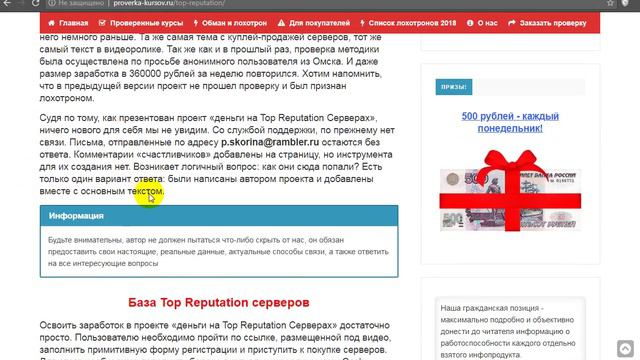Open the Главная menu item
This screenshot has width=640, height=360.
coord(68,23)
